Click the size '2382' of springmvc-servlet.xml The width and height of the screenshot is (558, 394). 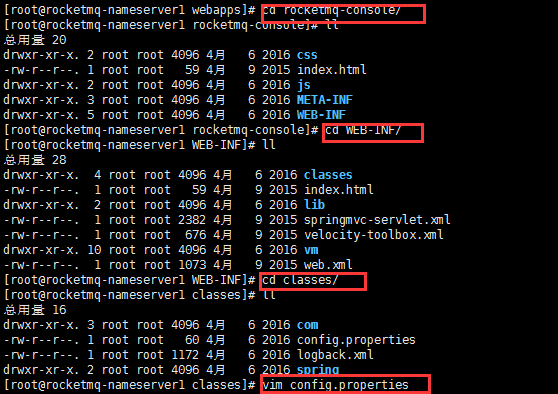tap(192, 220)
